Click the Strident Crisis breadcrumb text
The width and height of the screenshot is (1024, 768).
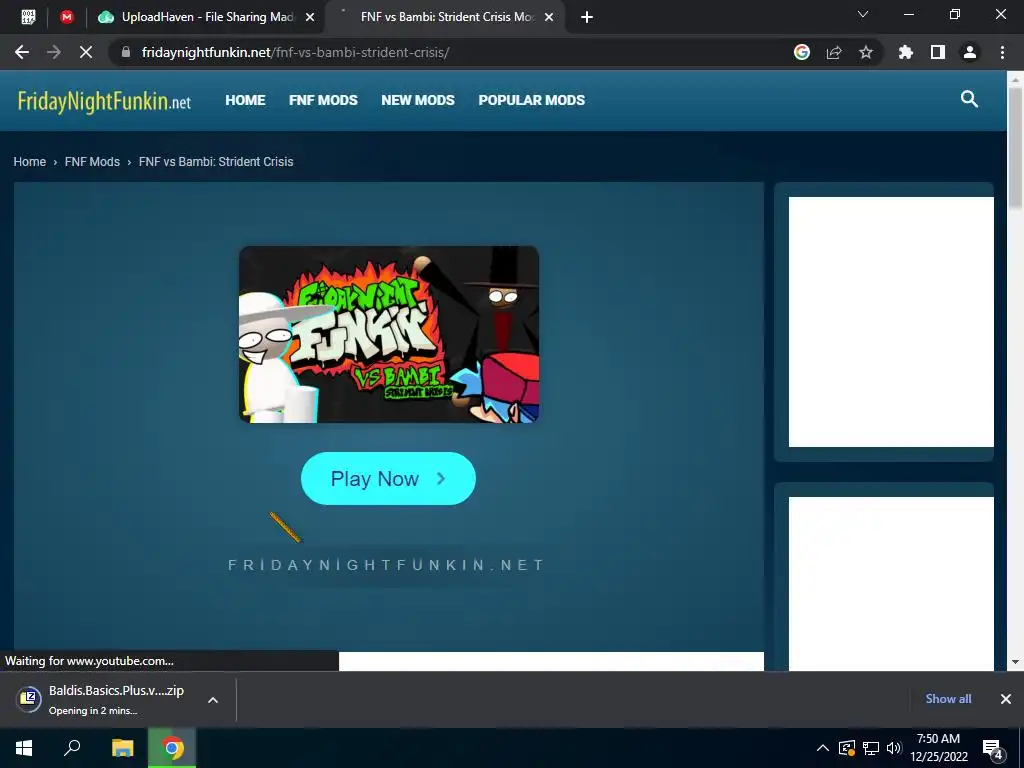(x=216, y=161)
